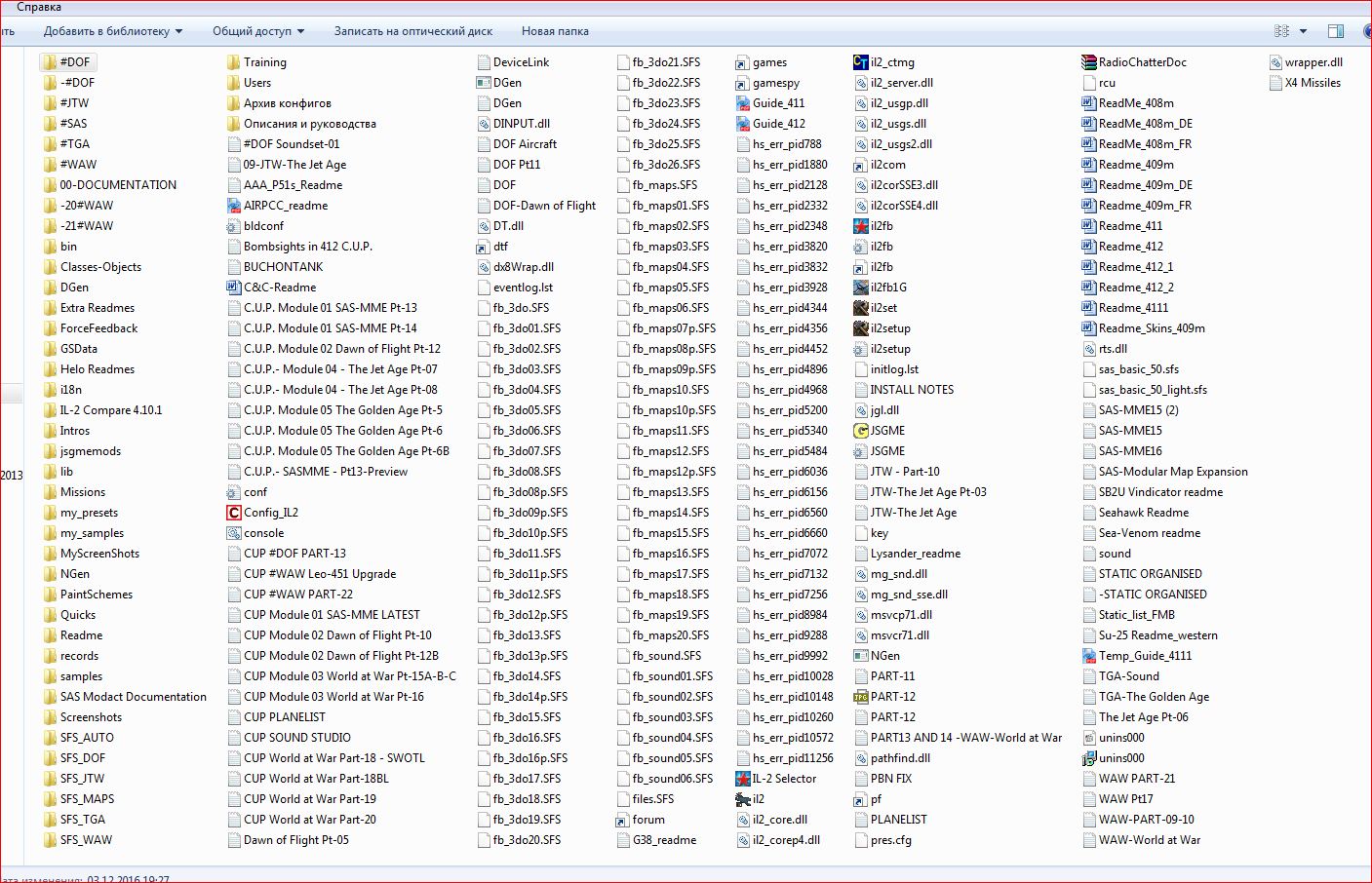Click the pres.cfg file name
1372x883 pixels.
[x=891, y=840]
